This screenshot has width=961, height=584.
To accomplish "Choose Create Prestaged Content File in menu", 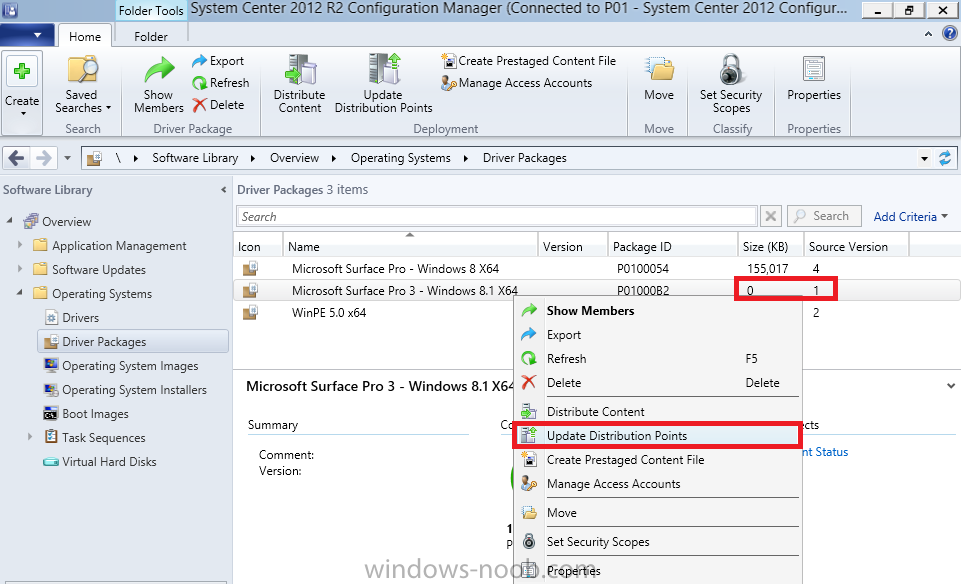I will pyautogui.click(x=658, y=460).
